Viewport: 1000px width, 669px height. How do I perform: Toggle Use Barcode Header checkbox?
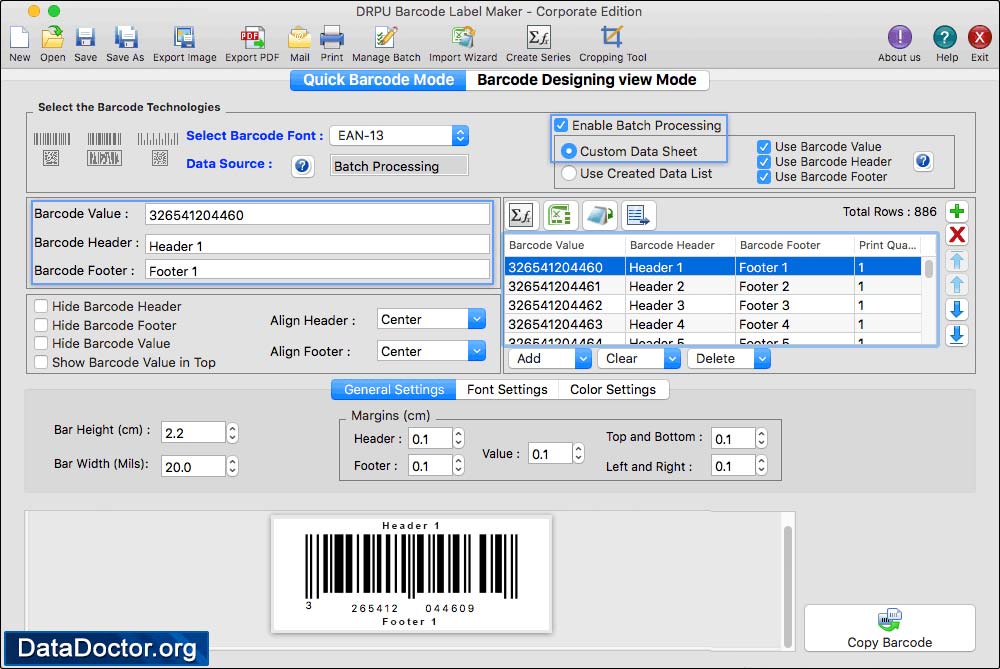763,162
